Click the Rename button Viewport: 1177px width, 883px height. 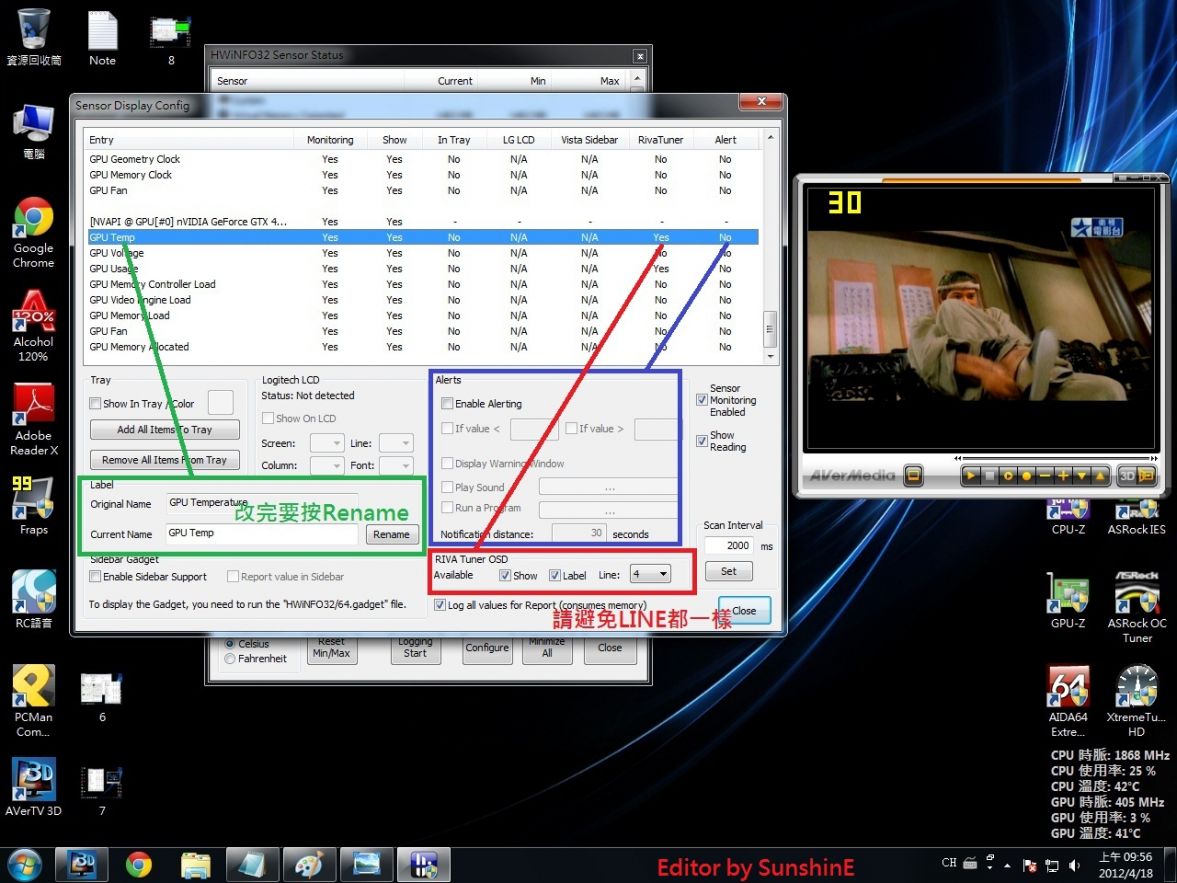click(x=391, y=535)
